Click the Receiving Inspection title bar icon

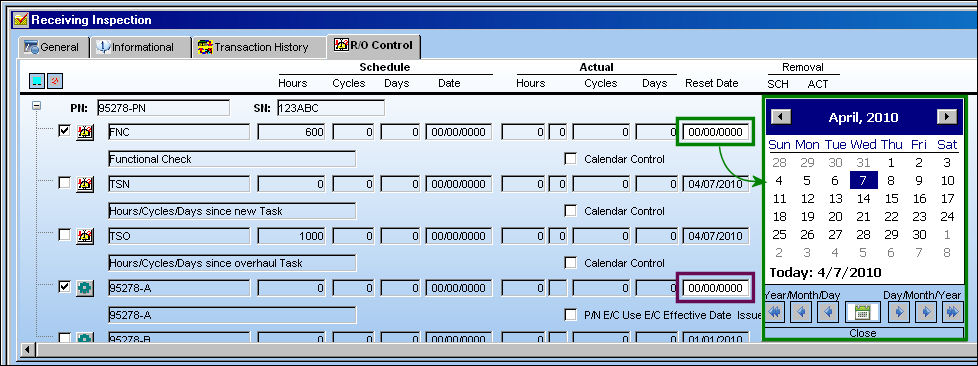point(21,20)
